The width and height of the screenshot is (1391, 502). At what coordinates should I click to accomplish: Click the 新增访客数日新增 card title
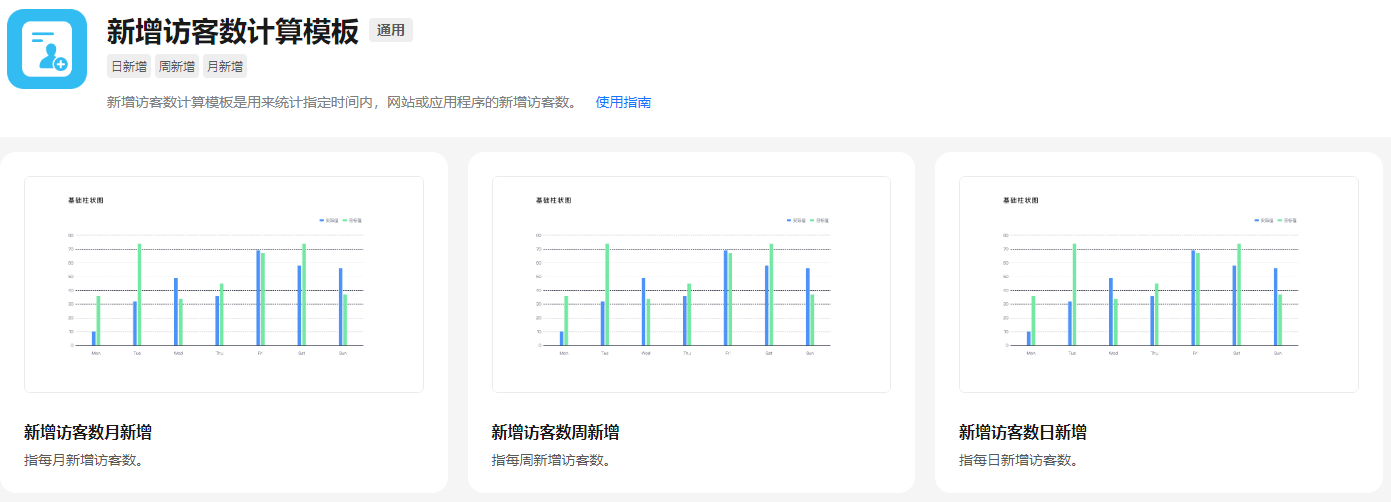(1022, 432)
